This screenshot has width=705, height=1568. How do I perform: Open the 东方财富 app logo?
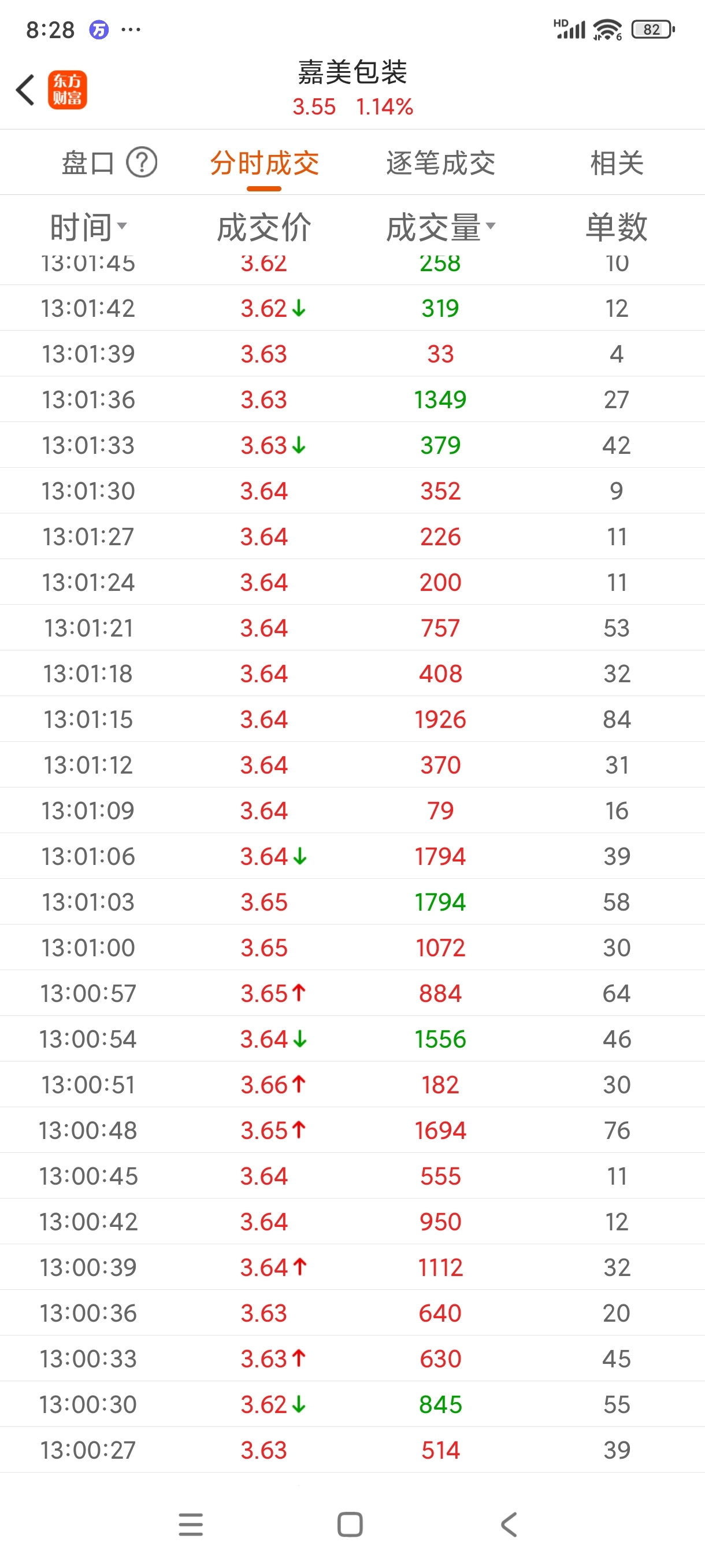pos(68,90)
